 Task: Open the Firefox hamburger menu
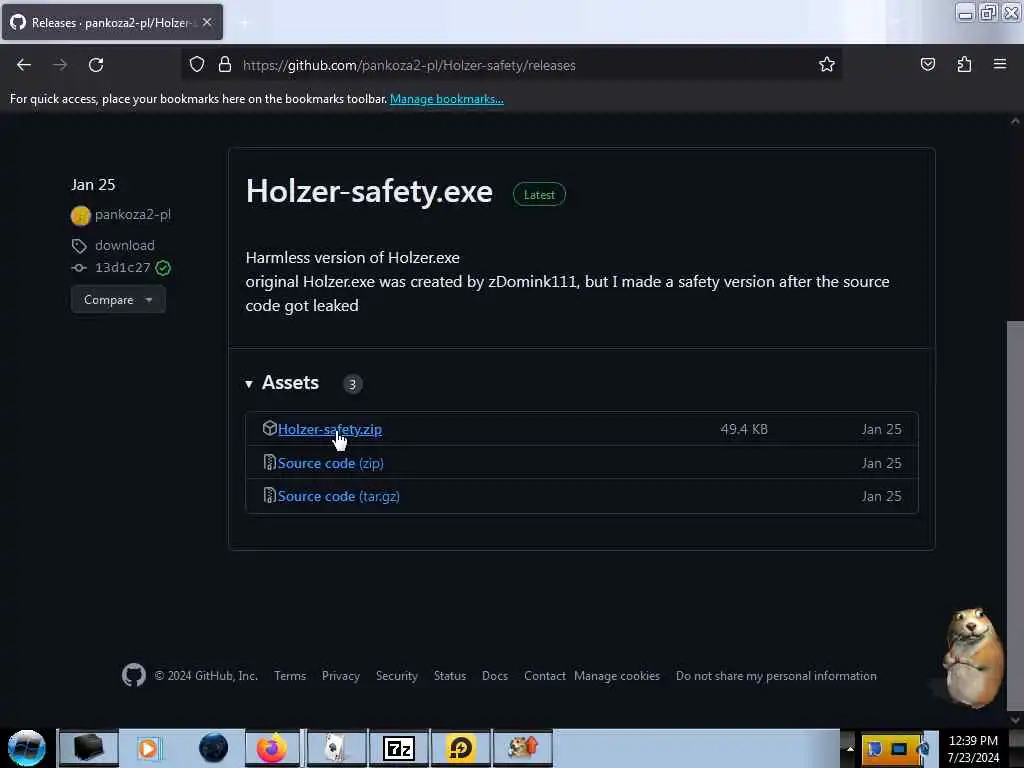1000,65
